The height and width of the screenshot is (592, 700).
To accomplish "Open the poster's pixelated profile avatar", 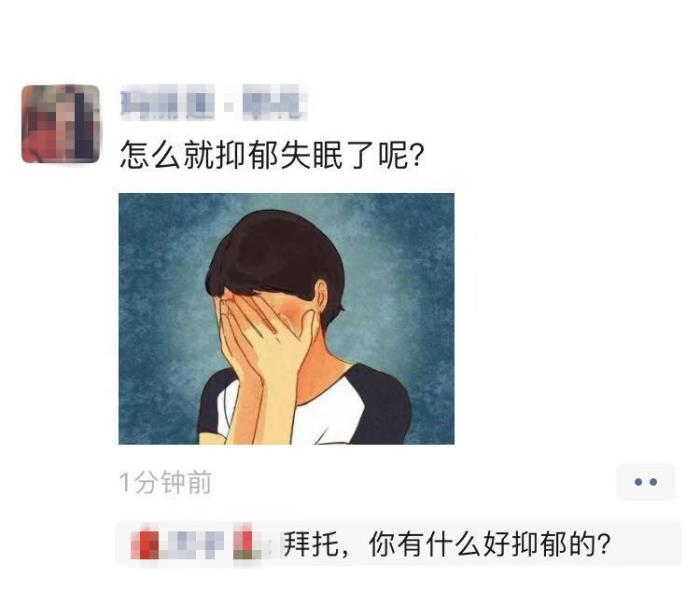I will (x=61, y=123).
